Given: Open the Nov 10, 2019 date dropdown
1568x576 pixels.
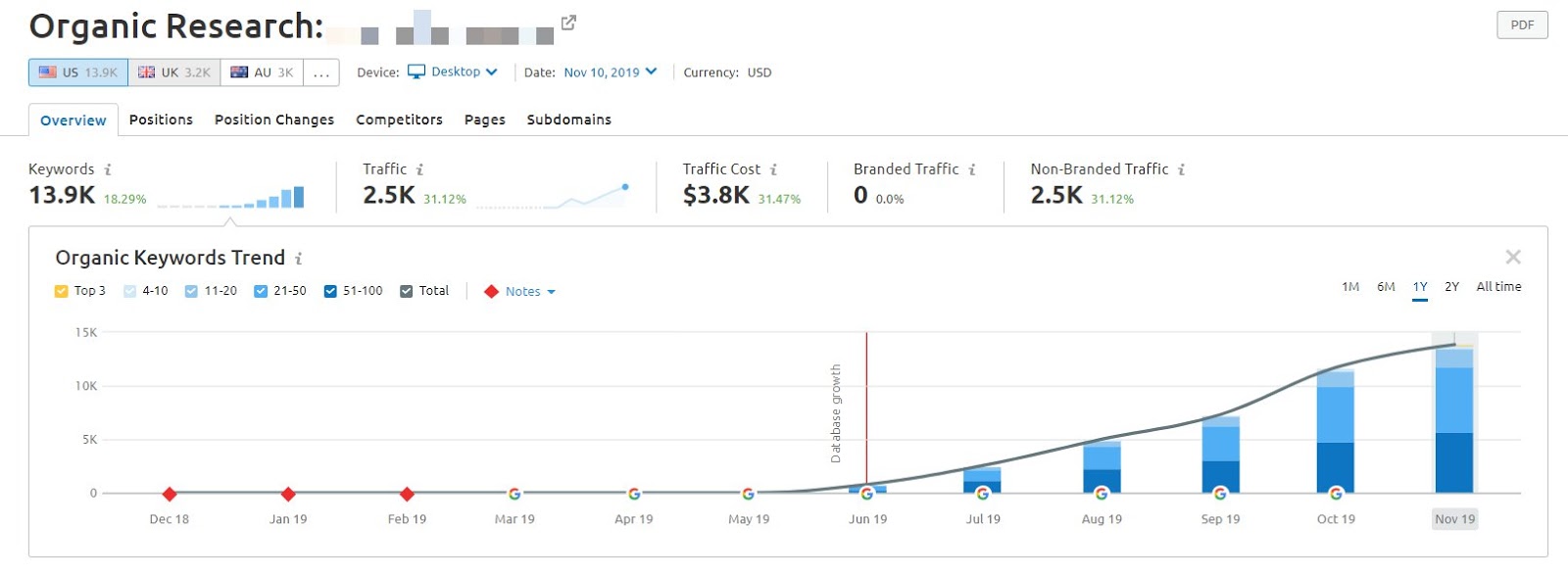Looking at the screenshot, I should coord(610,72).
